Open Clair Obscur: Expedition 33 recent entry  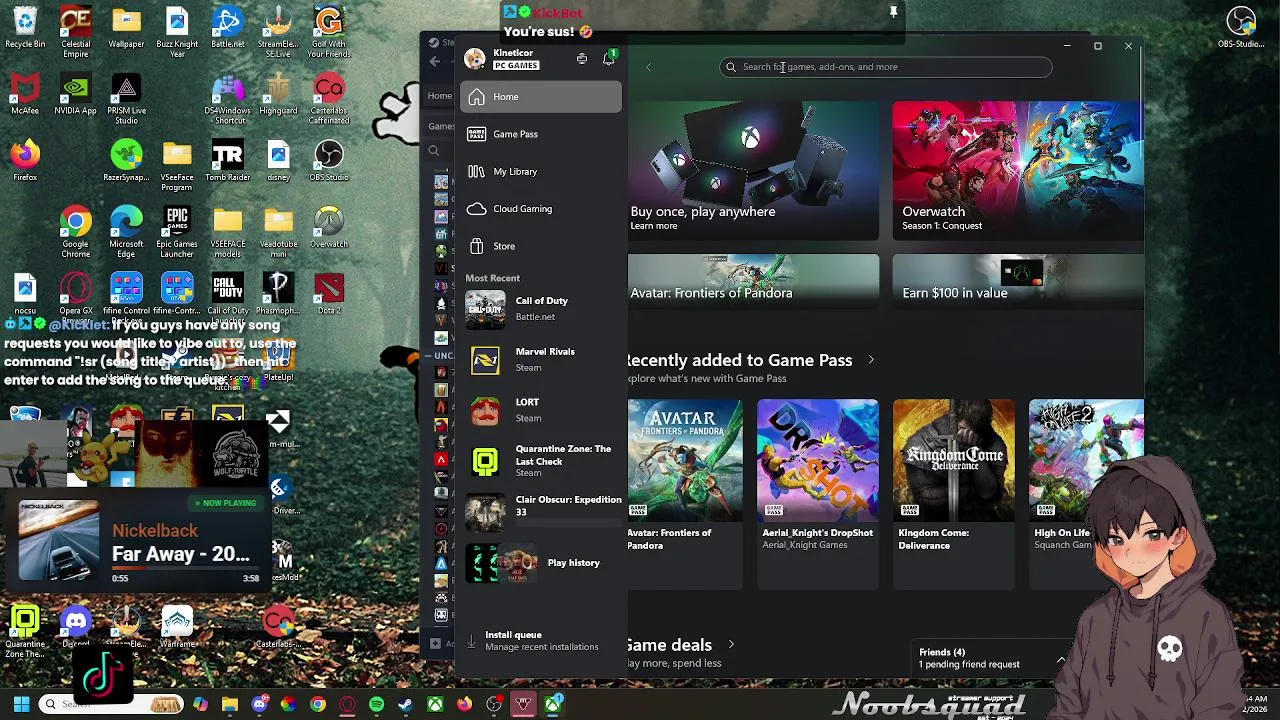click(x=541, y=510)
